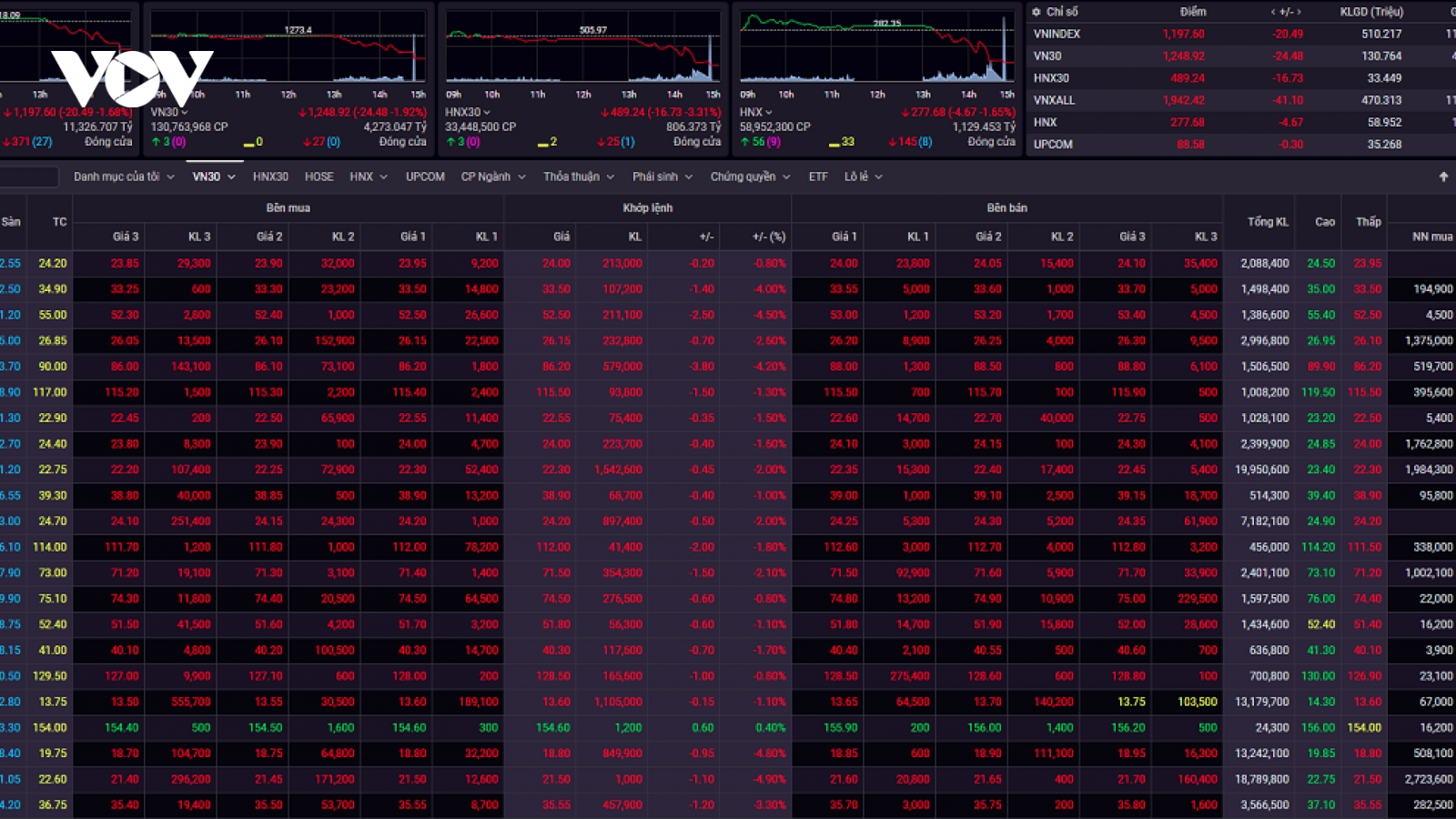This screenshot has width=1456, height=819.
Task: Click the VOV logo
Action: 132,77
